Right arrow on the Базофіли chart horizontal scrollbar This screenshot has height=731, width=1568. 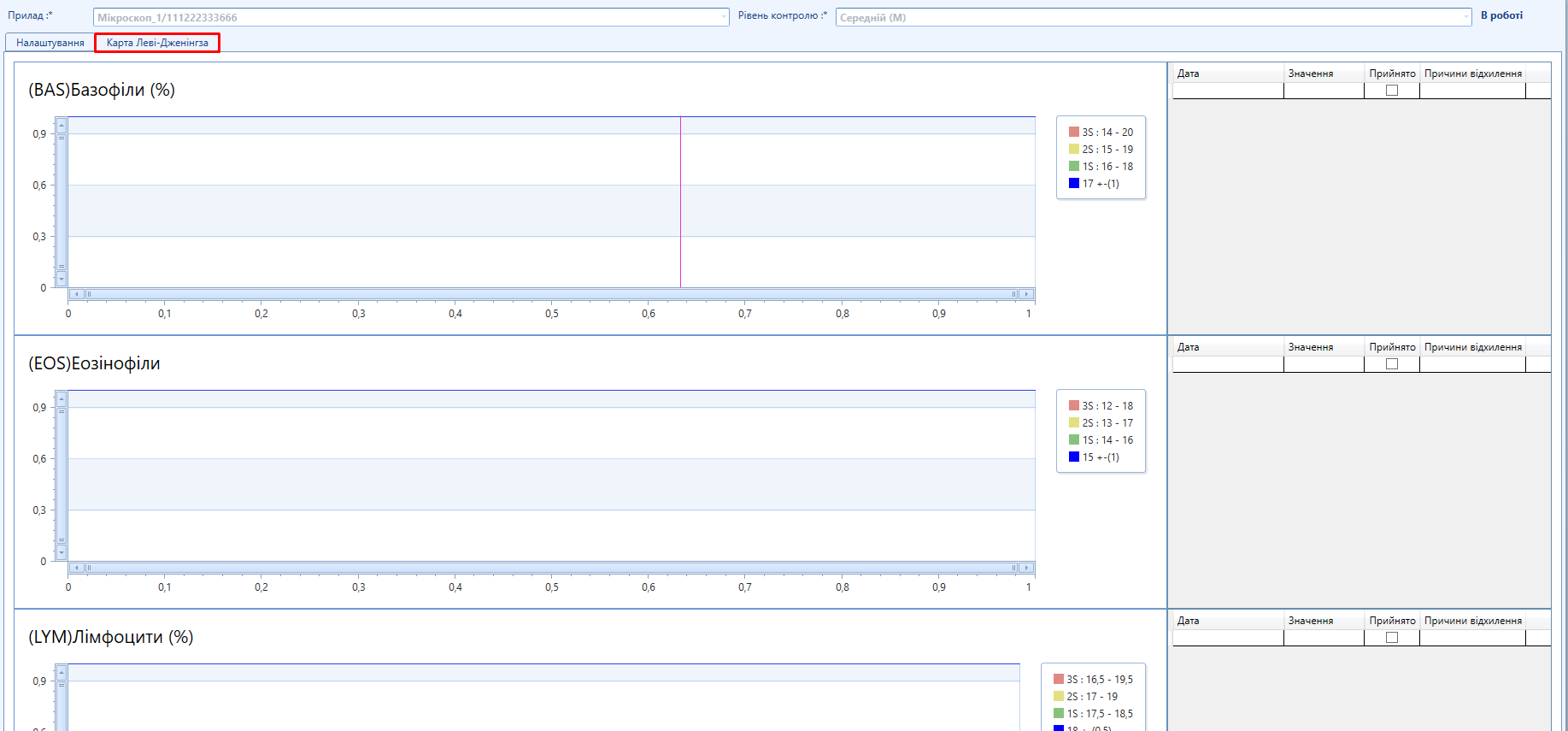click(1026, 294)
